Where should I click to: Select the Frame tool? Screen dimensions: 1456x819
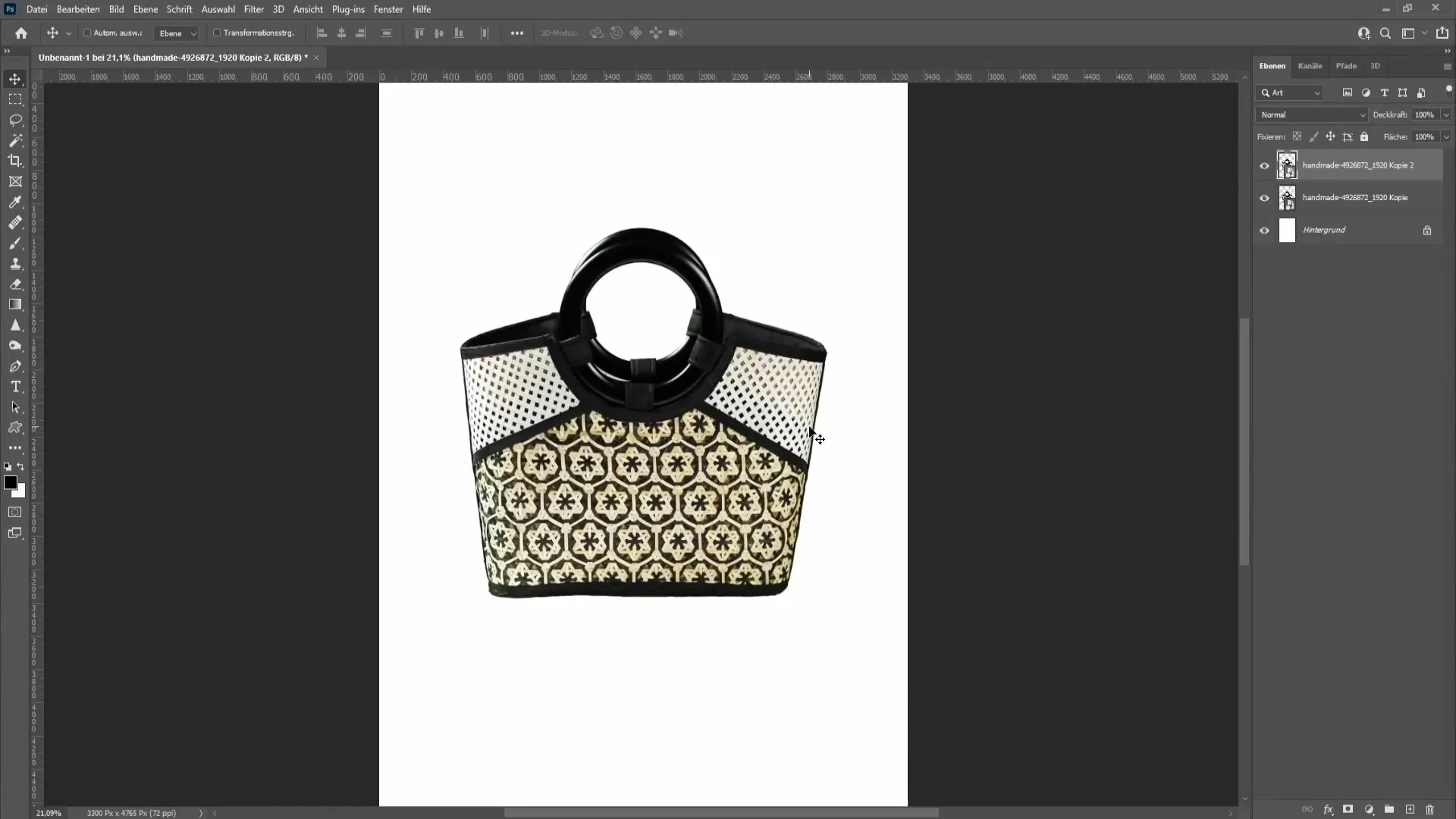[x=15, y=181]
